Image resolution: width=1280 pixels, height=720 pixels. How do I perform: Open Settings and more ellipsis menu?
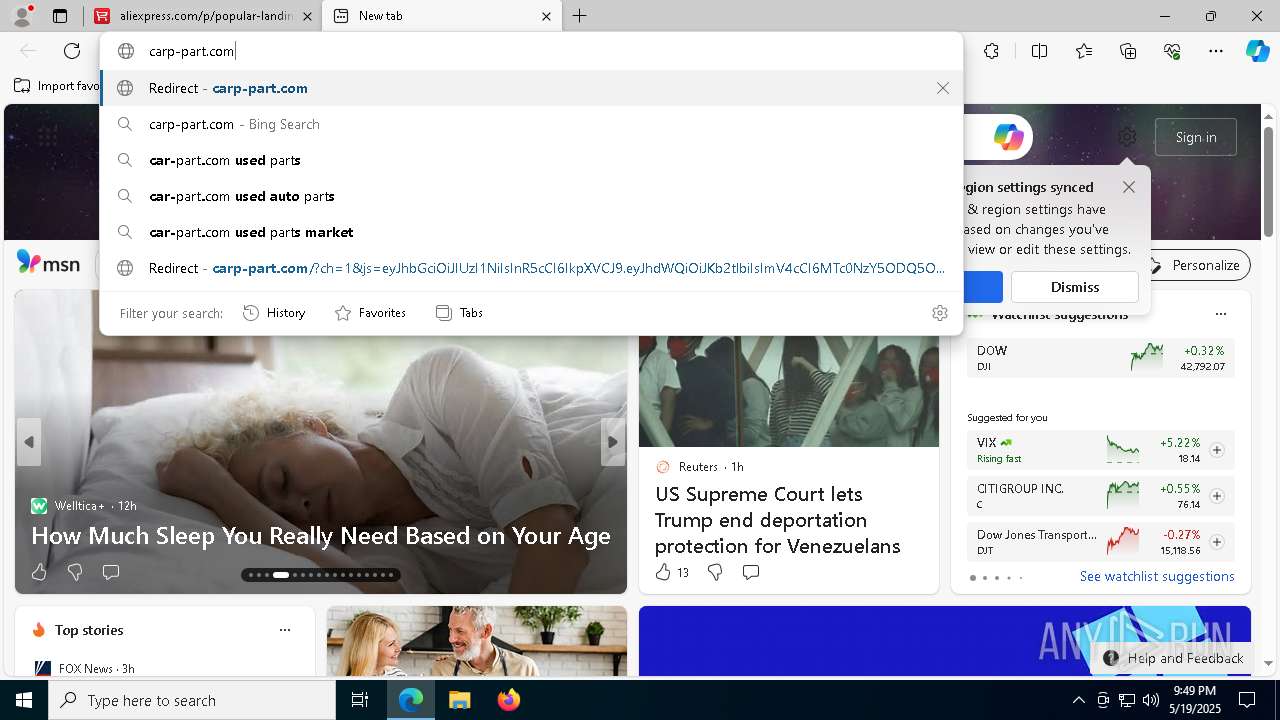click(1216, 51)
